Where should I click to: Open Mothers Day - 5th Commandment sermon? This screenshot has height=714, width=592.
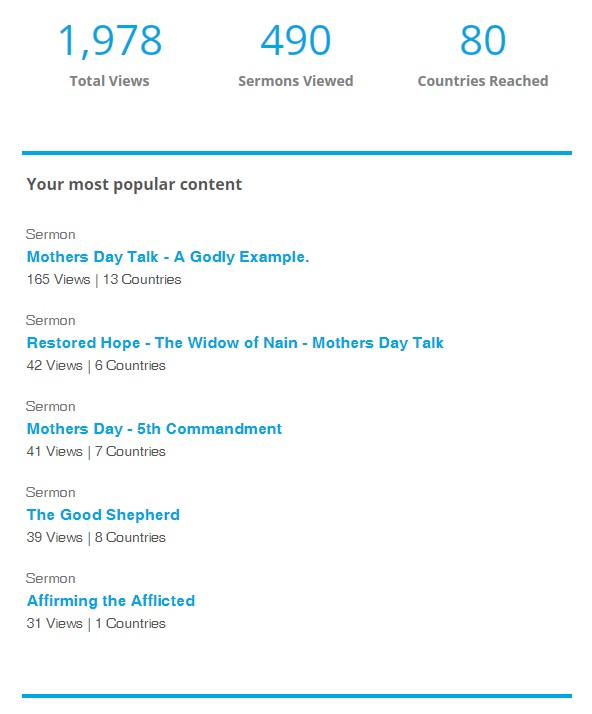(154, 429)
